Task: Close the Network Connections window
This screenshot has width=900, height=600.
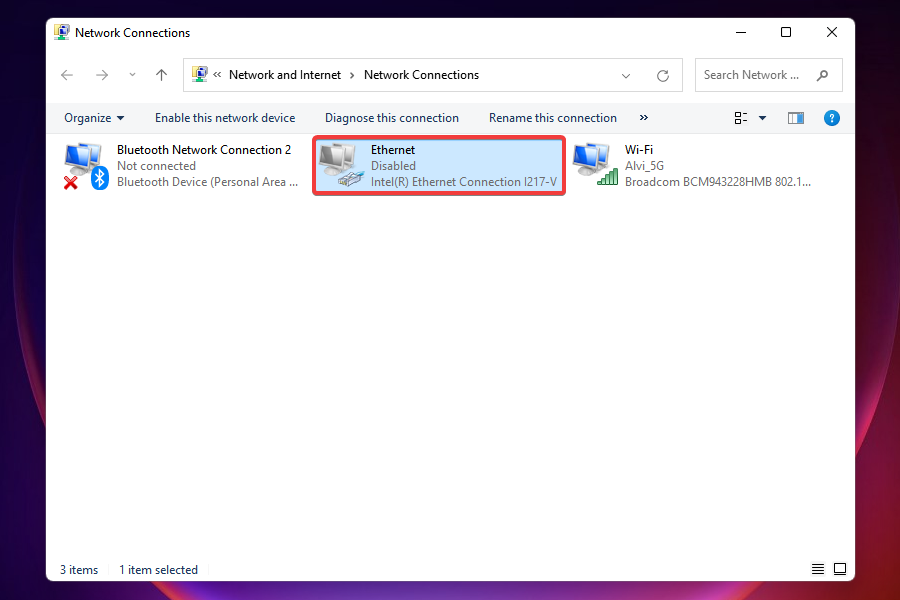Action: (832, 32)
